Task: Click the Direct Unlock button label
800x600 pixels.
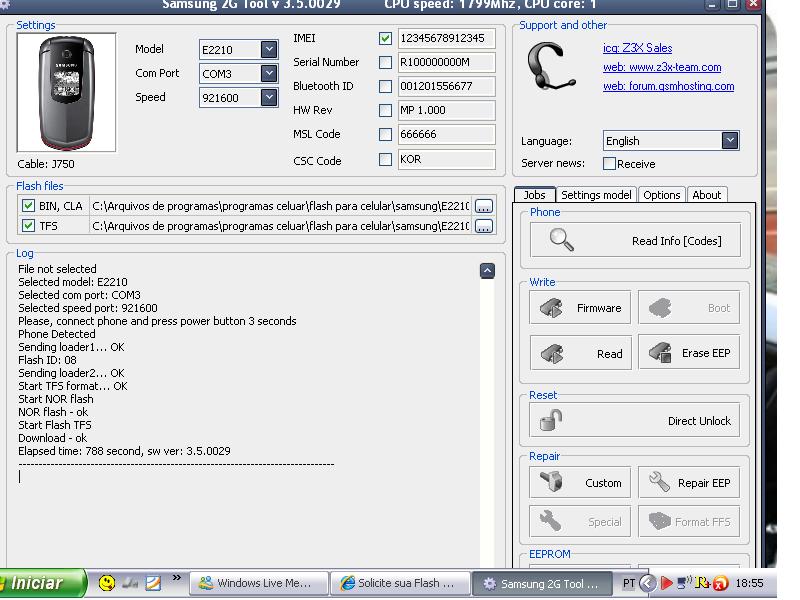Action: coord(699,421)
